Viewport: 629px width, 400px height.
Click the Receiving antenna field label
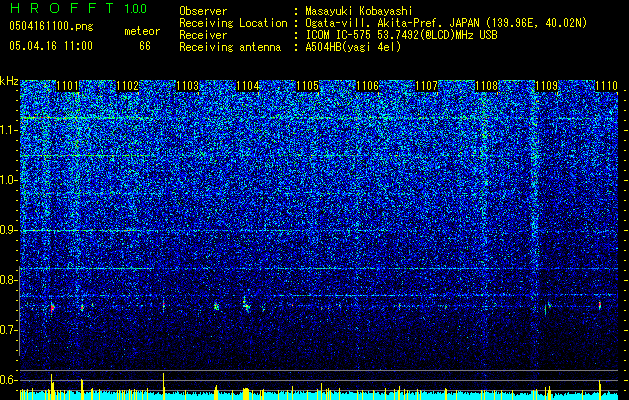230,47
